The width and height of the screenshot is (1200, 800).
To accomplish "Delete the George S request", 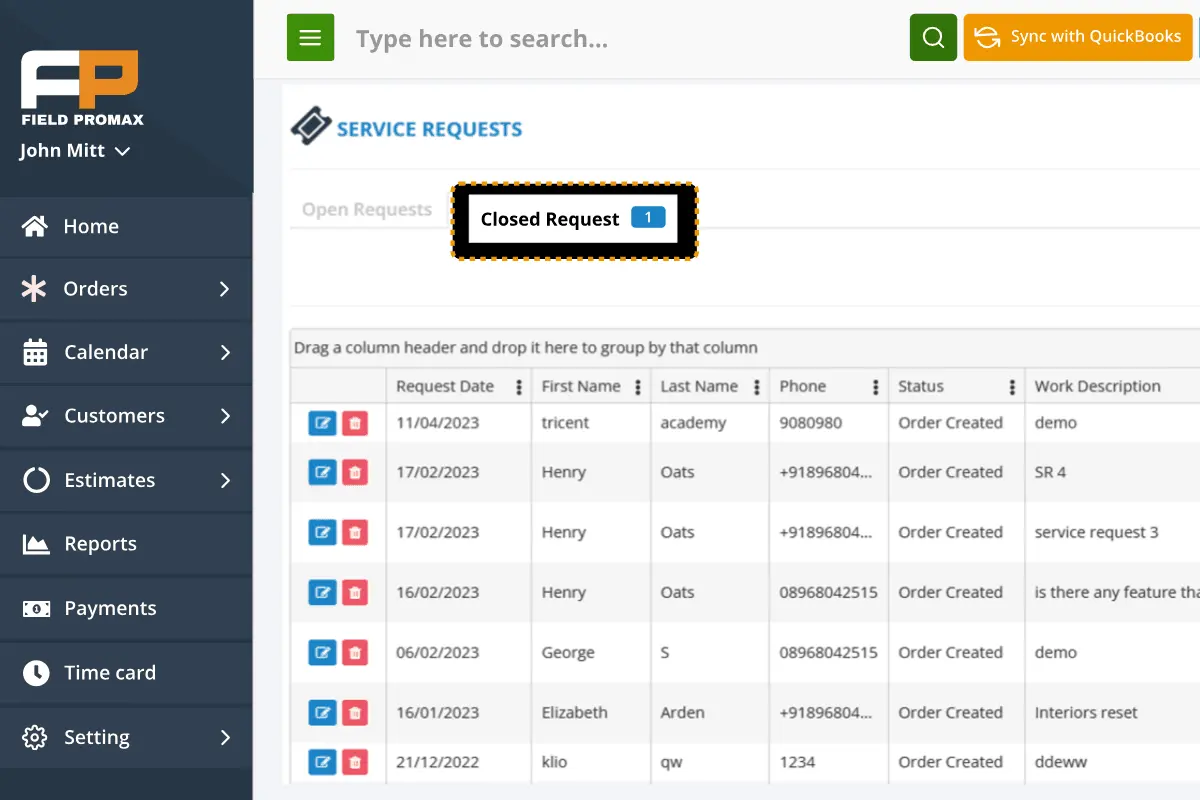I will click(x=354, y=653).
